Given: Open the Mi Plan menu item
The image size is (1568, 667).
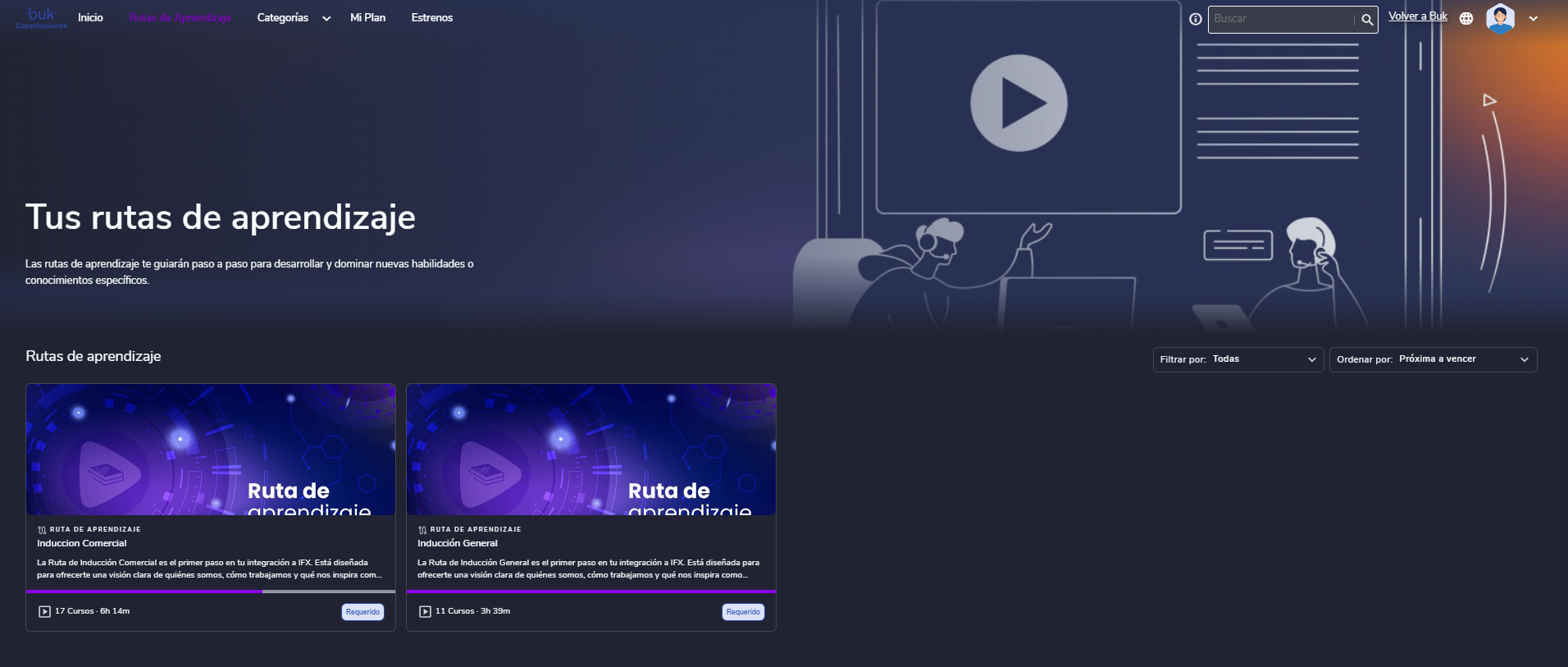Looking at the screenshot, I should pyautogui.click(x=367, y=18).
